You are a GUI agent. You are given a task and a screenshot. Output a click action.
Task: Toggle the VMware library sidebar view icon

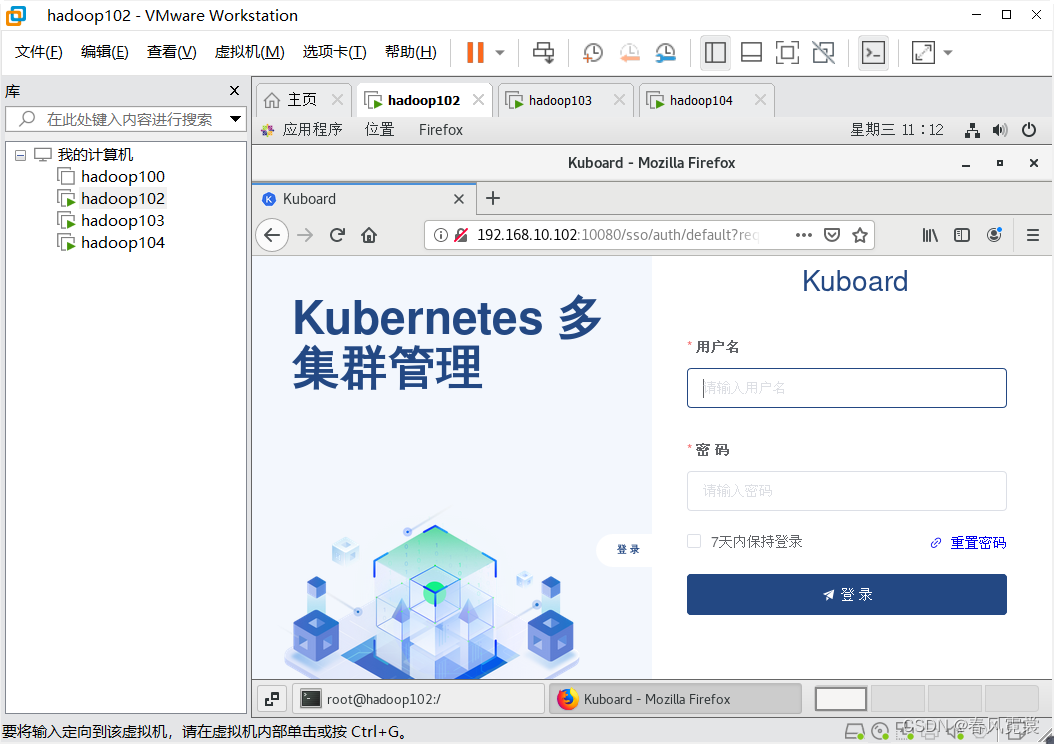[715, 52]
